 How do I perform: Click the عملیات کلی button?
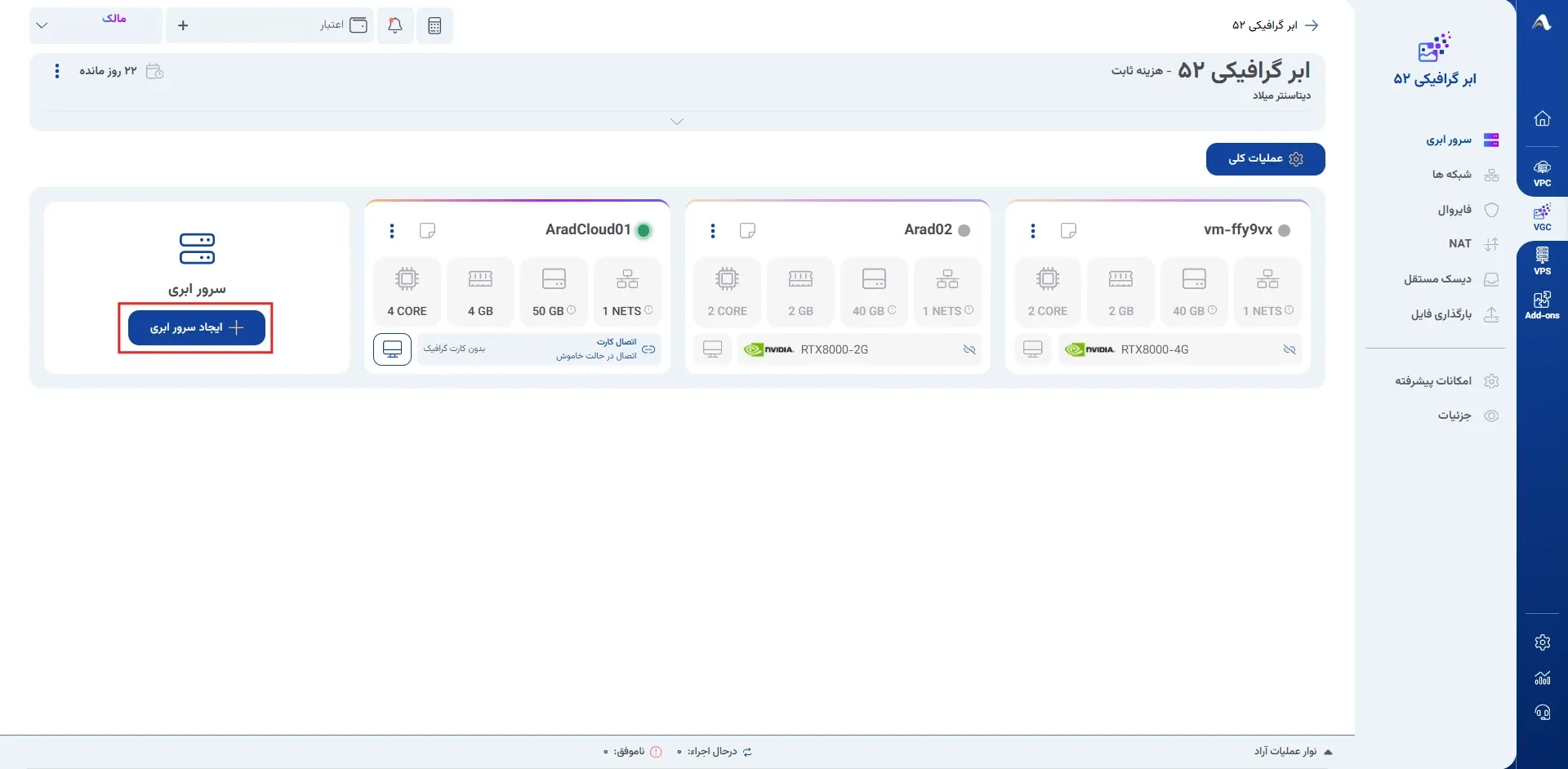(1265, 159)
